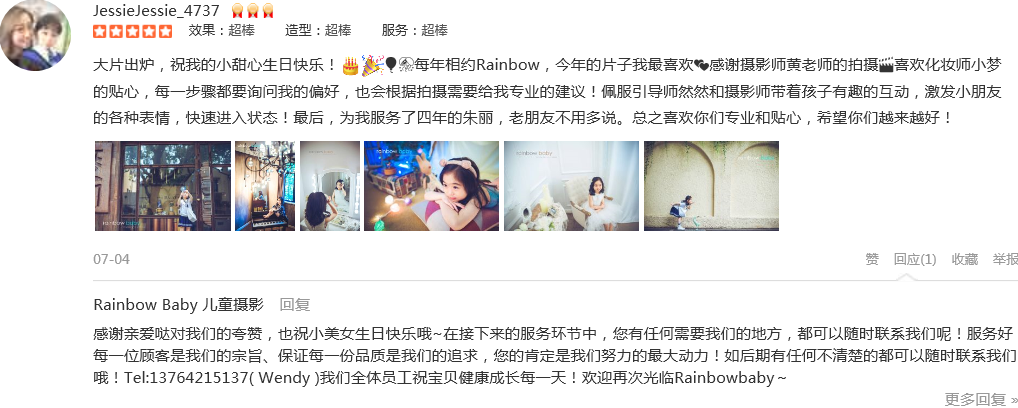The width and height of the screenshot is (1018, 408).
Task: Click the heart emoji after 最喜欢
Action: tap(701, 65)
